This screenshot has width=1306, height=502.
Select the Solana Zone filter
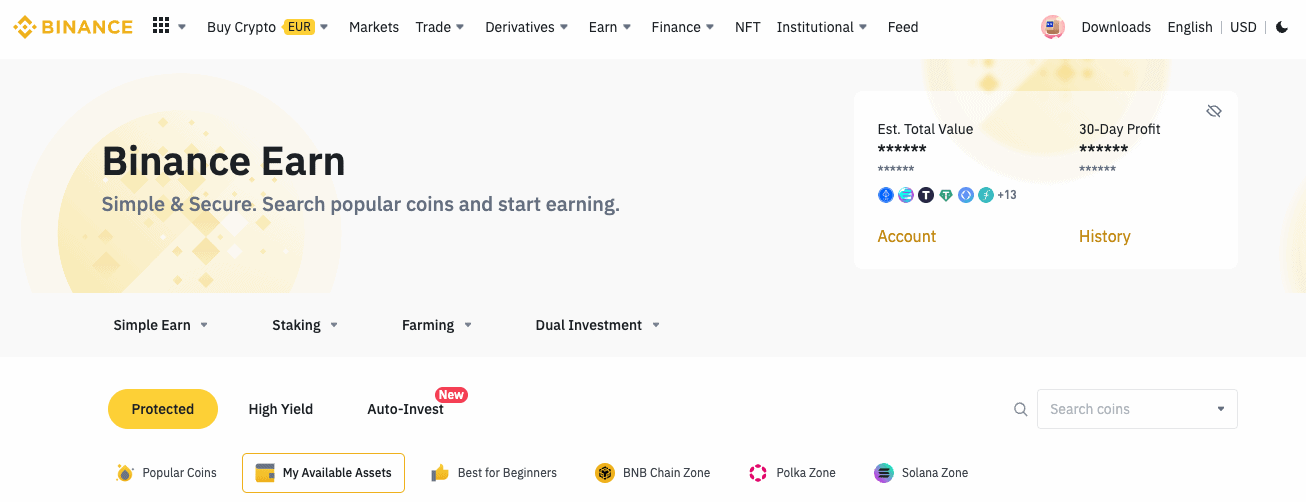click(x=921, y=473)
